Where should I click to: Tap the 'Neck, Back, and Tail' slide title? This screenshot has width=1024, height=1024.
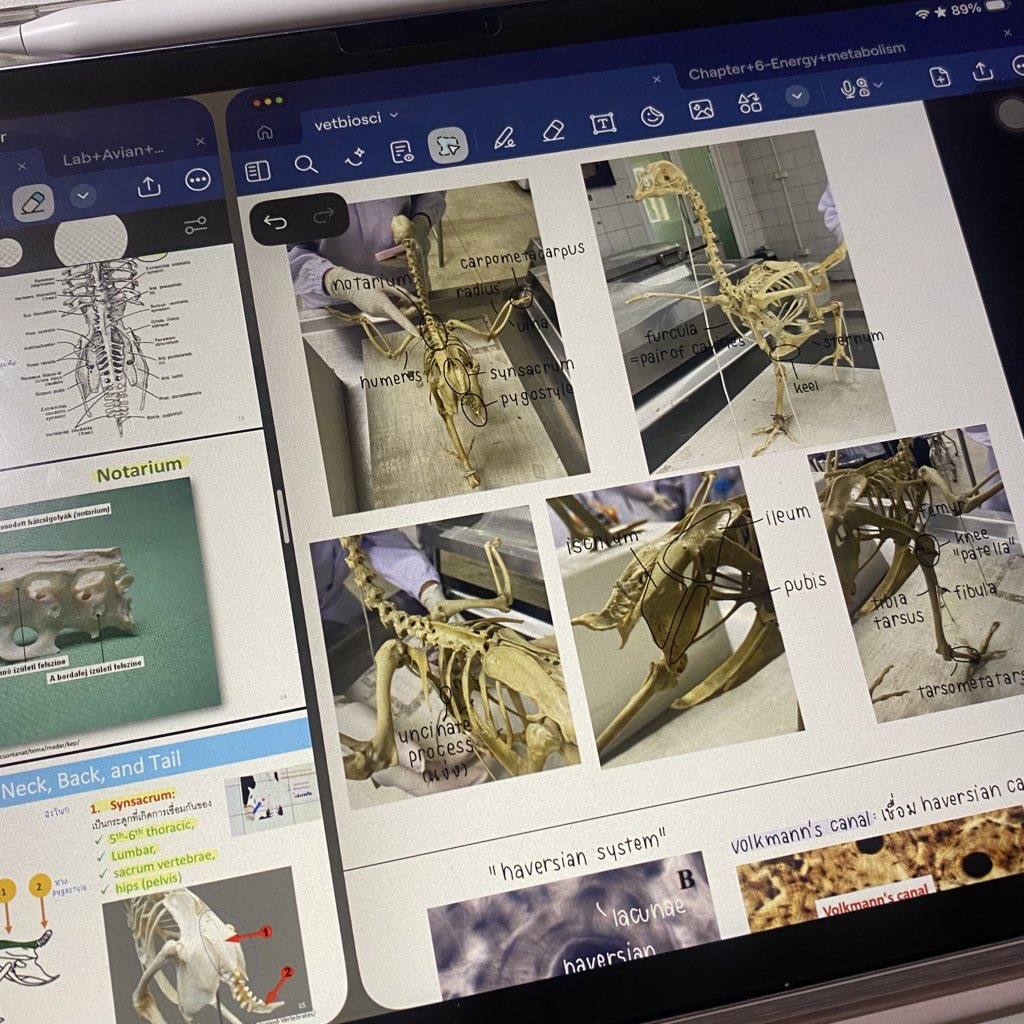(x=91, y=778)
